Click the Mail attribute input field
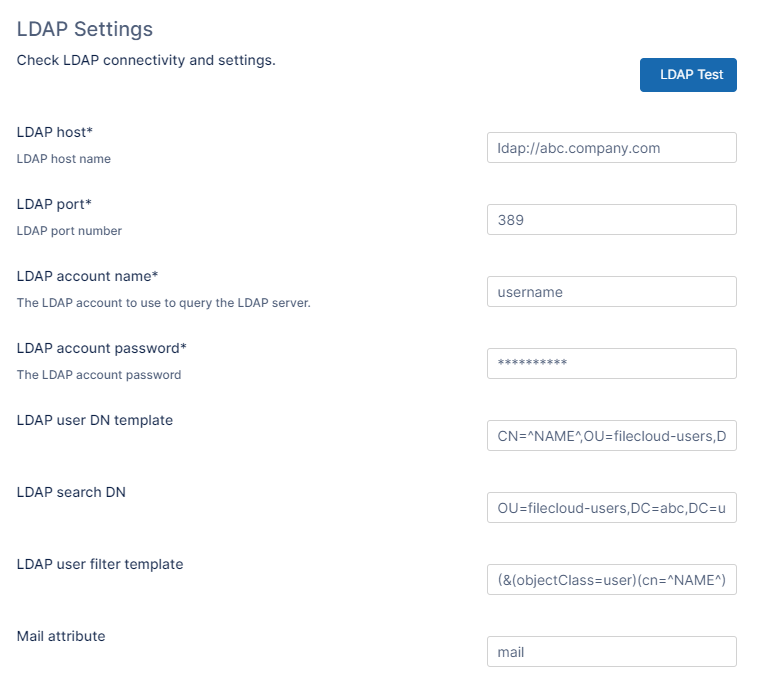Screen dimensions: 783x687 point(611,652)
